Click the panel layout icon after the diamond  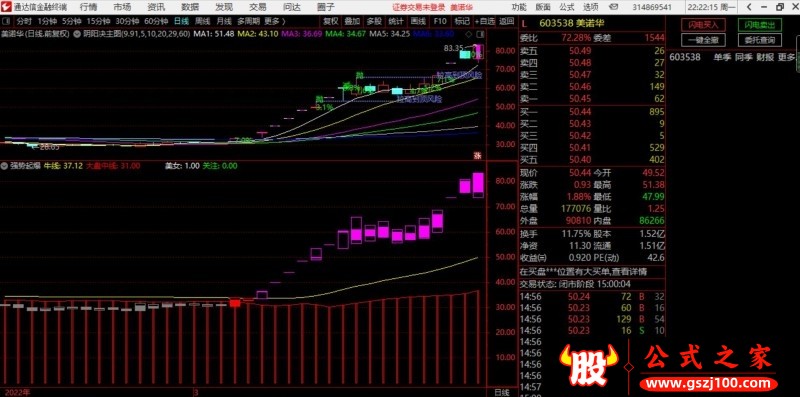pos(479,34)
